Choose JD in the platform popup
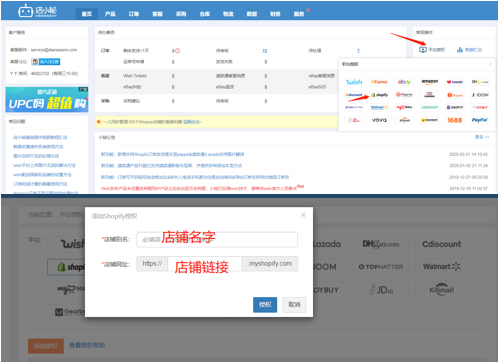The height and width of the screenshot is (362, 499). (354, 120)
